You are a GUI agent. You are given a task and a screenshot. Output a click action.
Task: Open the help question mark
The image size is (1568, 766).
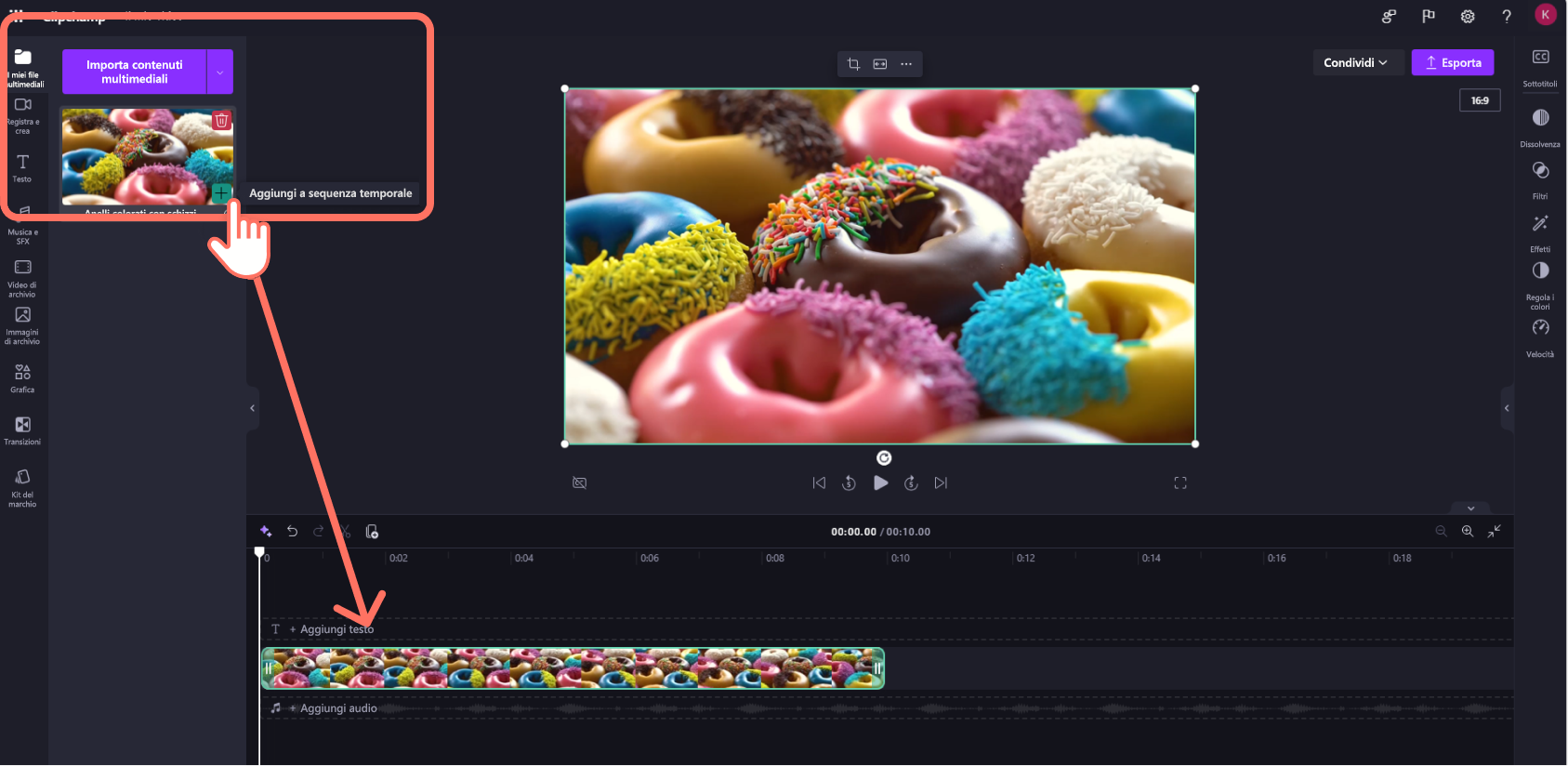1507,16
